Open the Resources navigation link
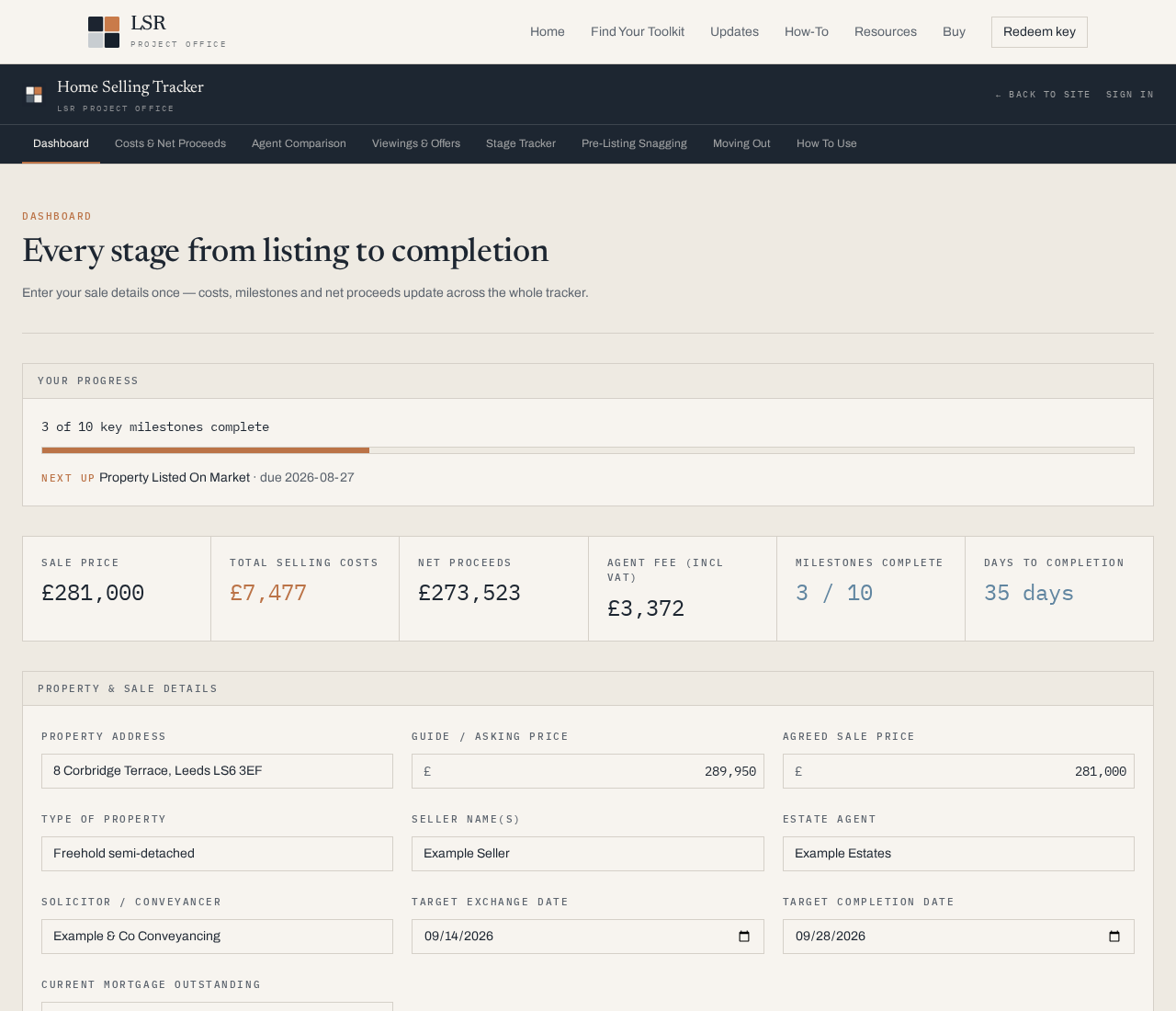The width and height of the screenshot is (1176, 1011). 886,32
